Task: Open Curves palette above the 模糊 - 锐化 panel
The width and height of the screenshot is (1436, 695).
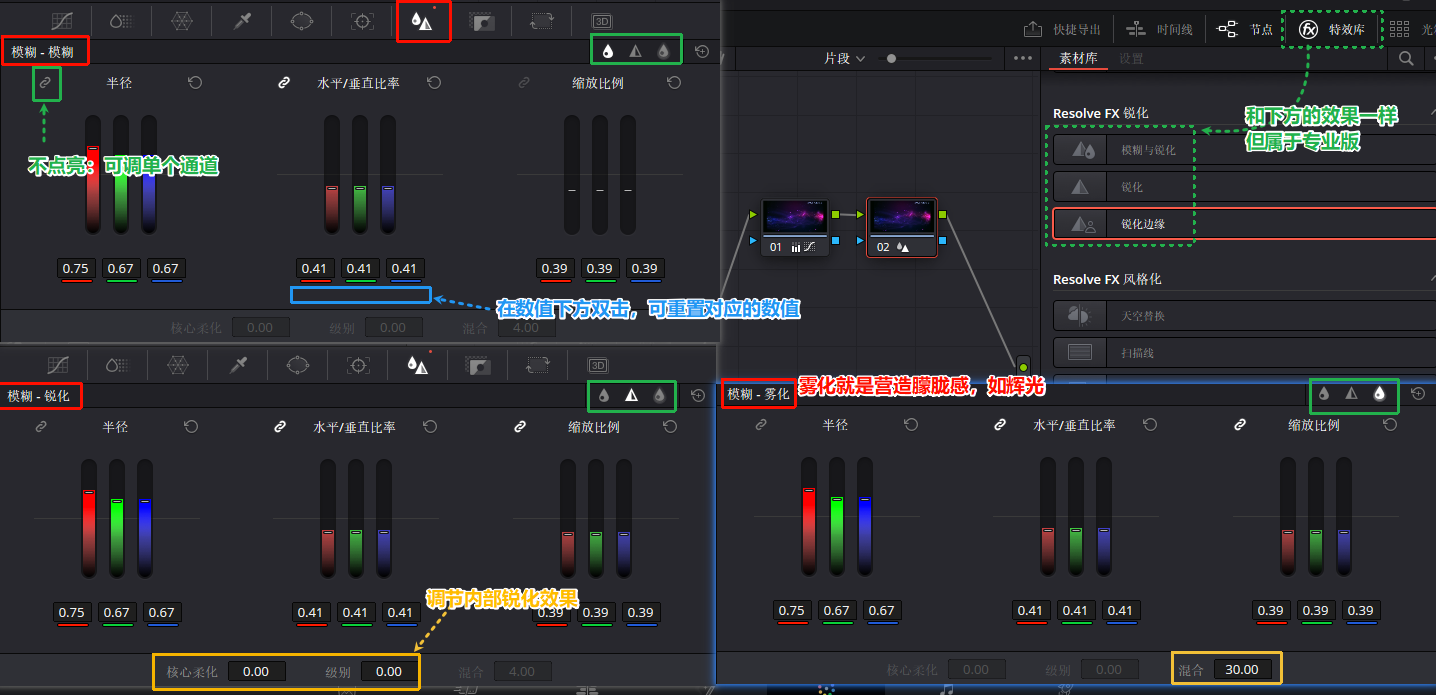Action: tap(58, 365)
